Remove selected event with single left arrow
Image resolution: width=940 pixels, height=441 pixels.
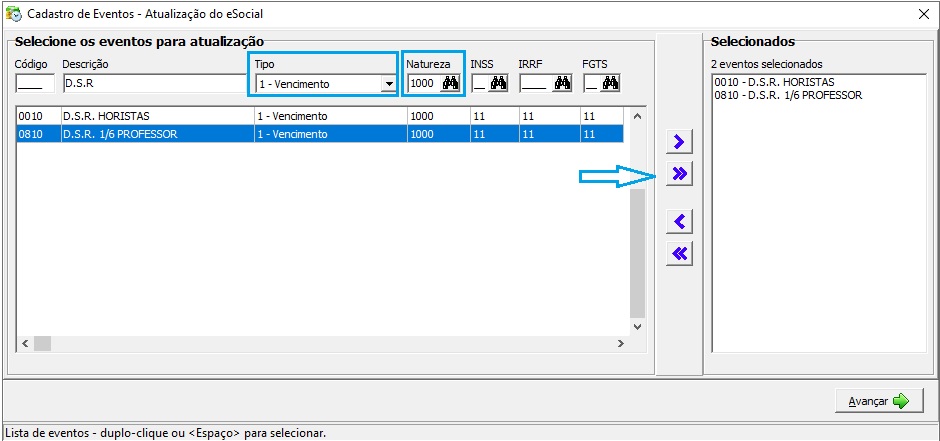click(x=680, y=221)
